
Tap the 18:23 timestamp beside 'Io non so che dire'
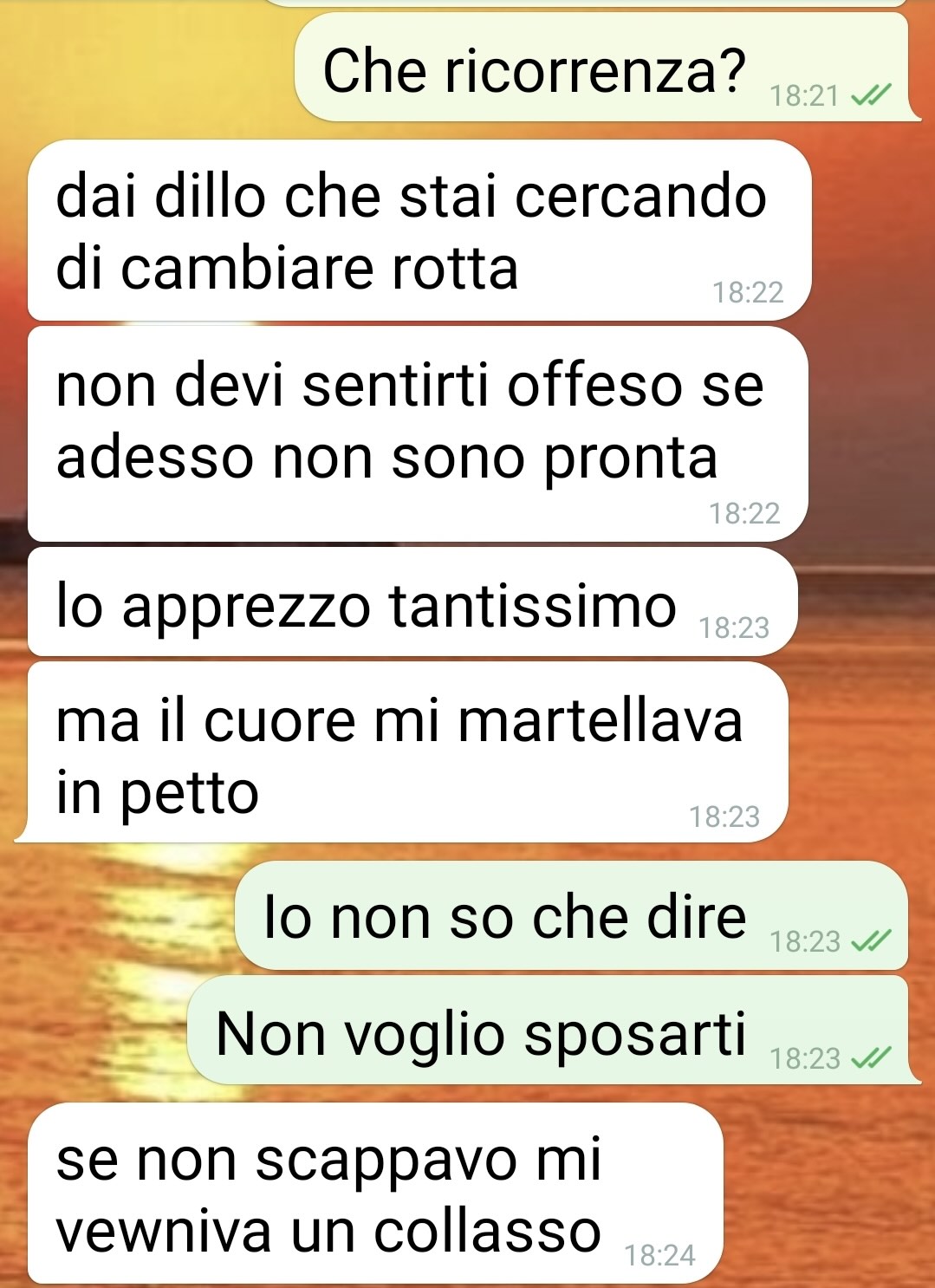tap(805, 941)
